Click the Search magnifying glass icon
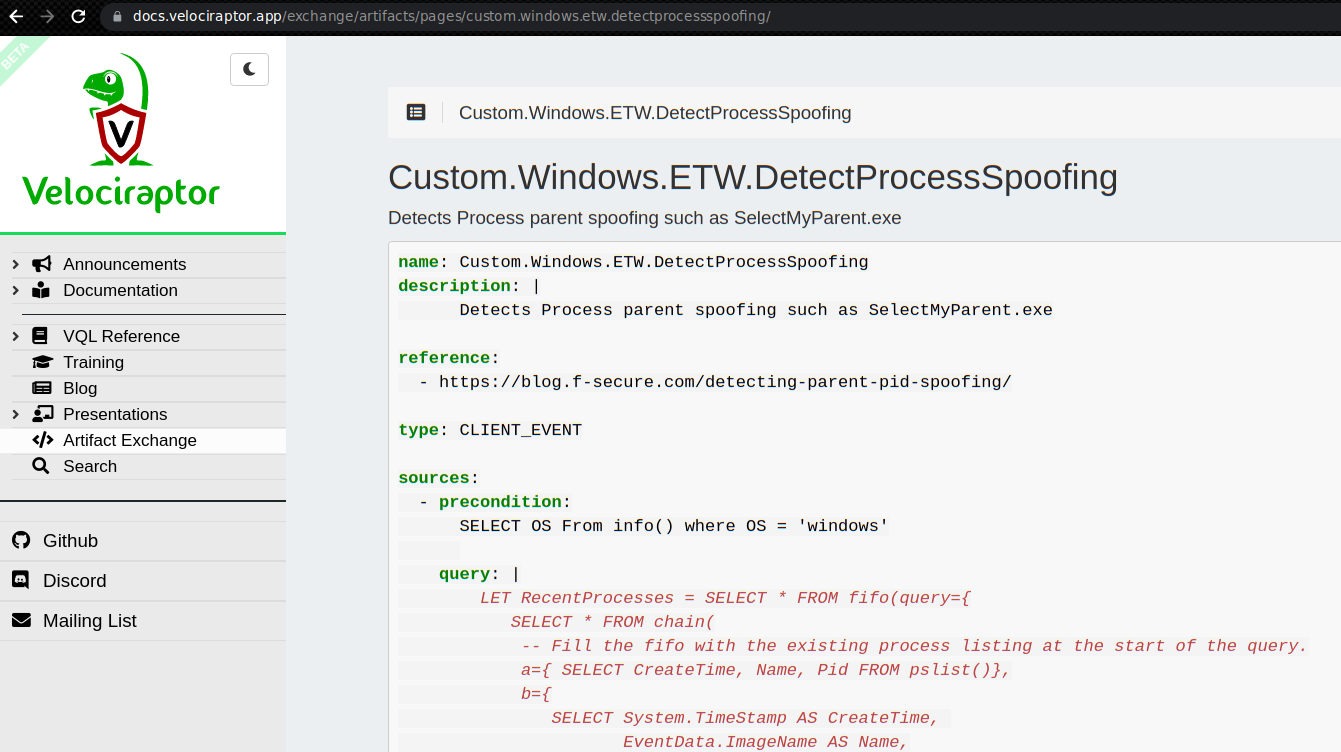 click(x=41, y=466)
